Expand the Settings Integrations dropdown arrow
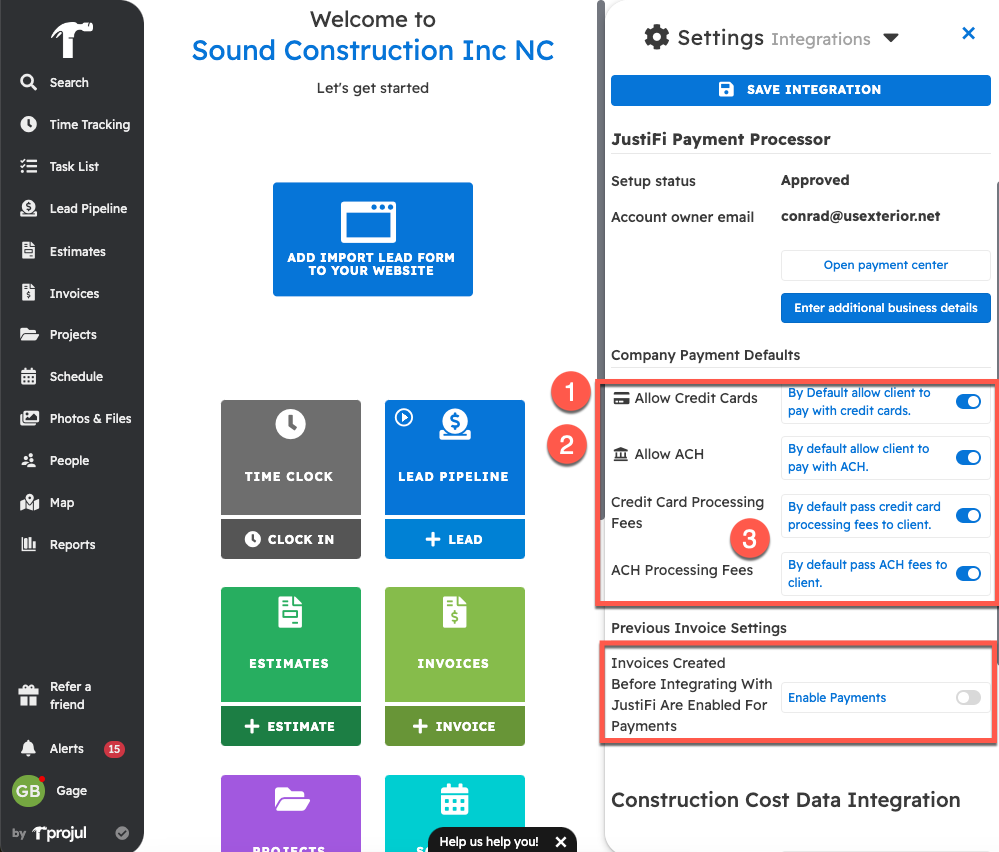The height and width of the screenshot is (852, 999). tap(891, 39)
